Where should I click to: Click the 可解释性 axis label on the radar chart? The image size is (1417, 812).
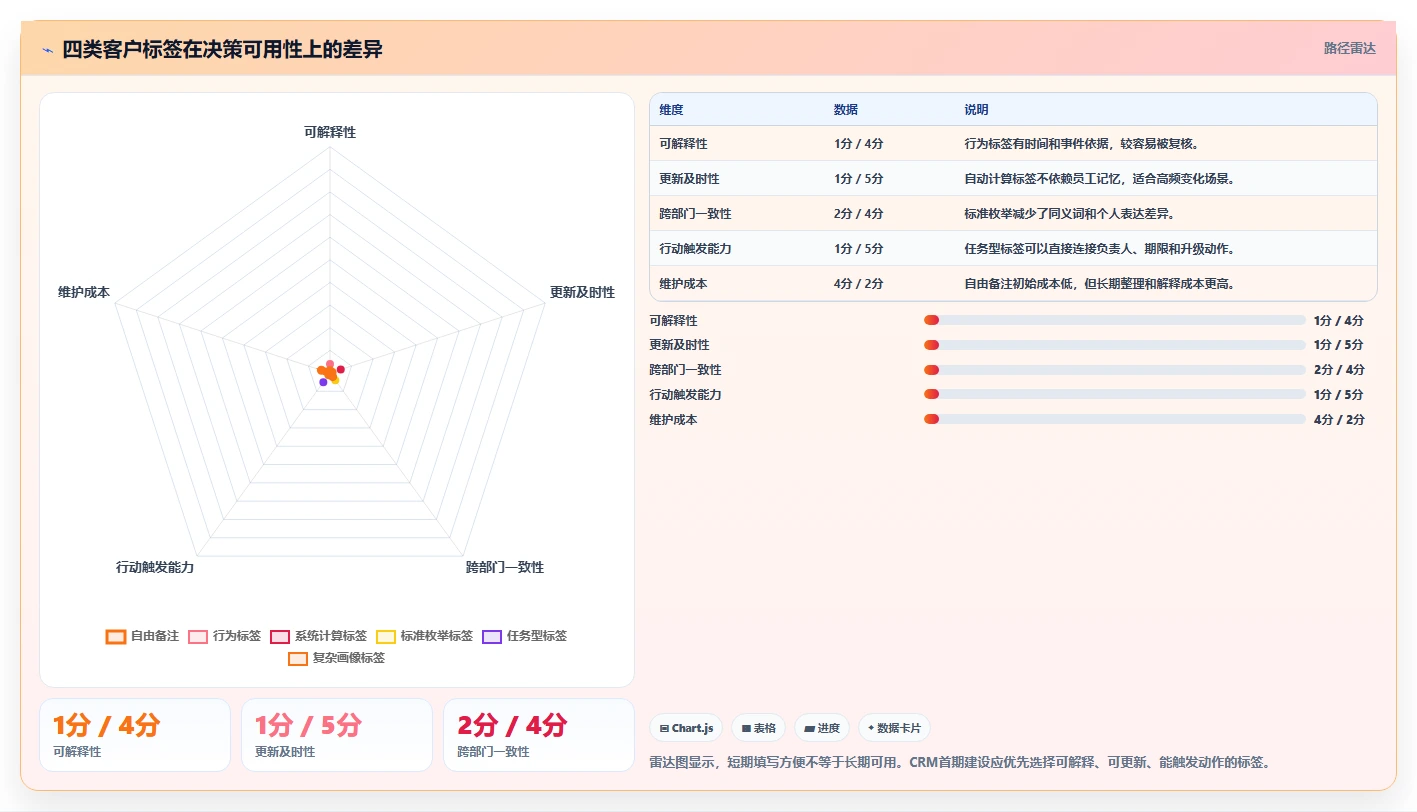330,132
